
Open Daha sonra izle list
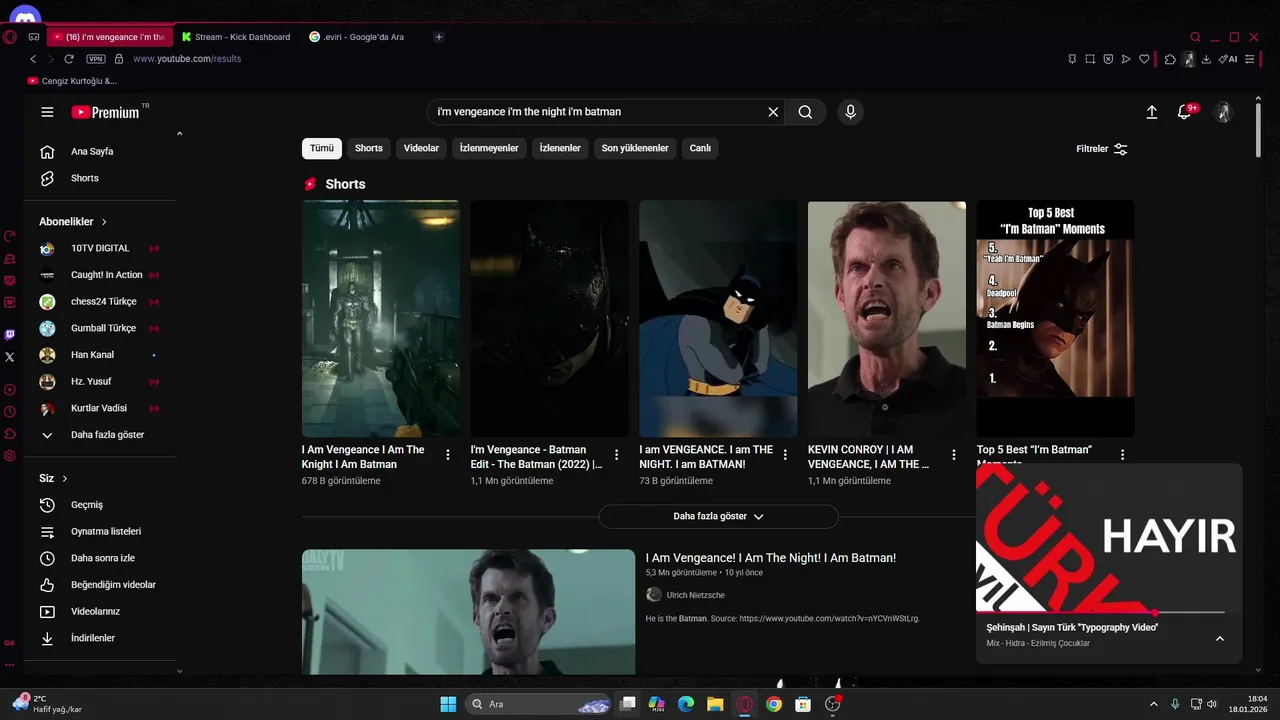[x=100, y=558]
